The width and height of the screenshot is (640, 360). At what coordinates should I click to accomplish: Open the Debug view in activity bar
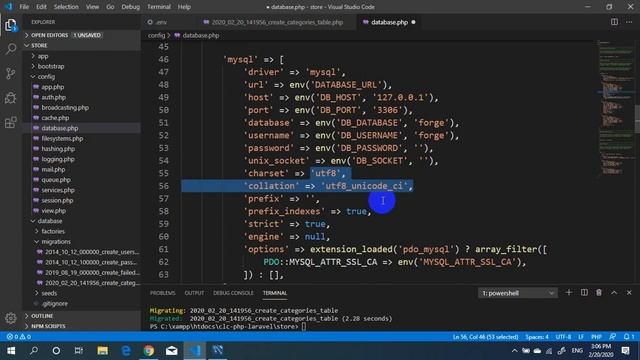coord(11,98)
